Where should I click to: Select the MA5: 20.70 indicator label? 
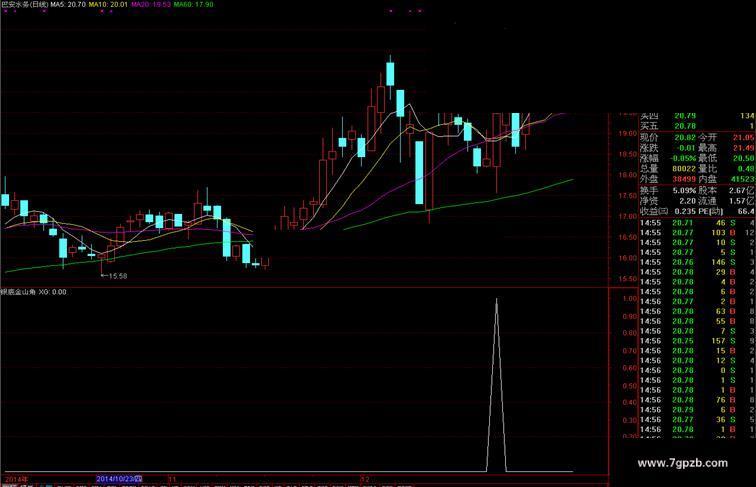tap(68, 4)
